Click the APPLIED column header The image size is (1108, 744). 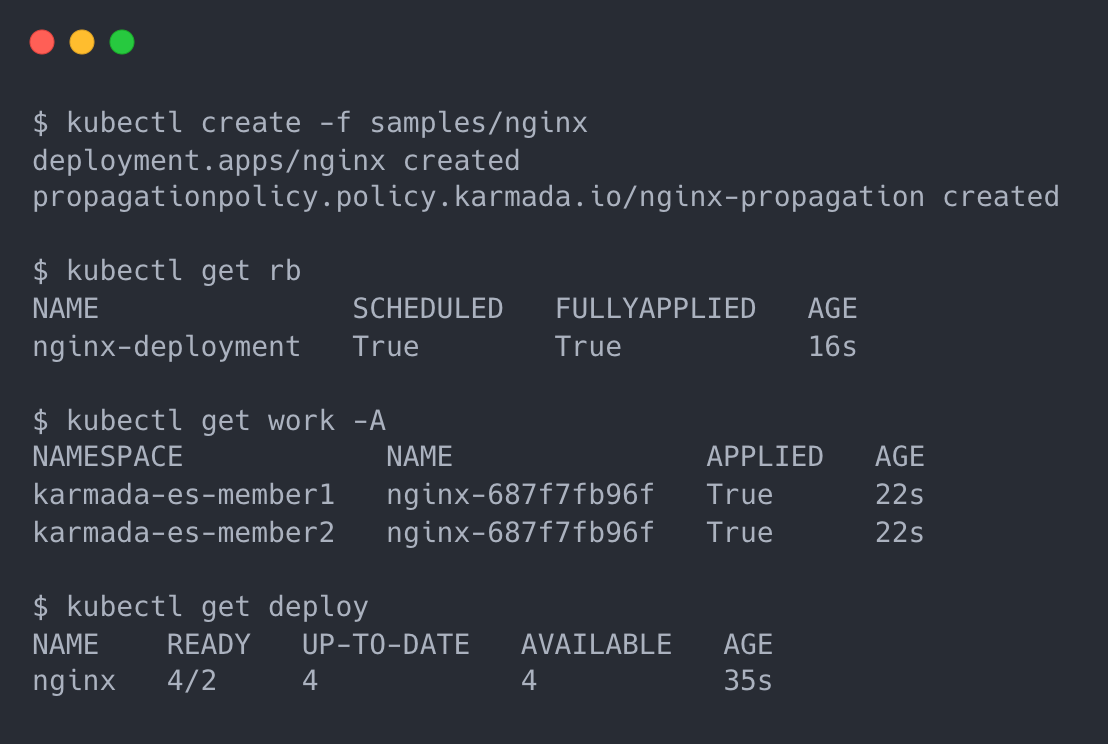click(764, 457)
